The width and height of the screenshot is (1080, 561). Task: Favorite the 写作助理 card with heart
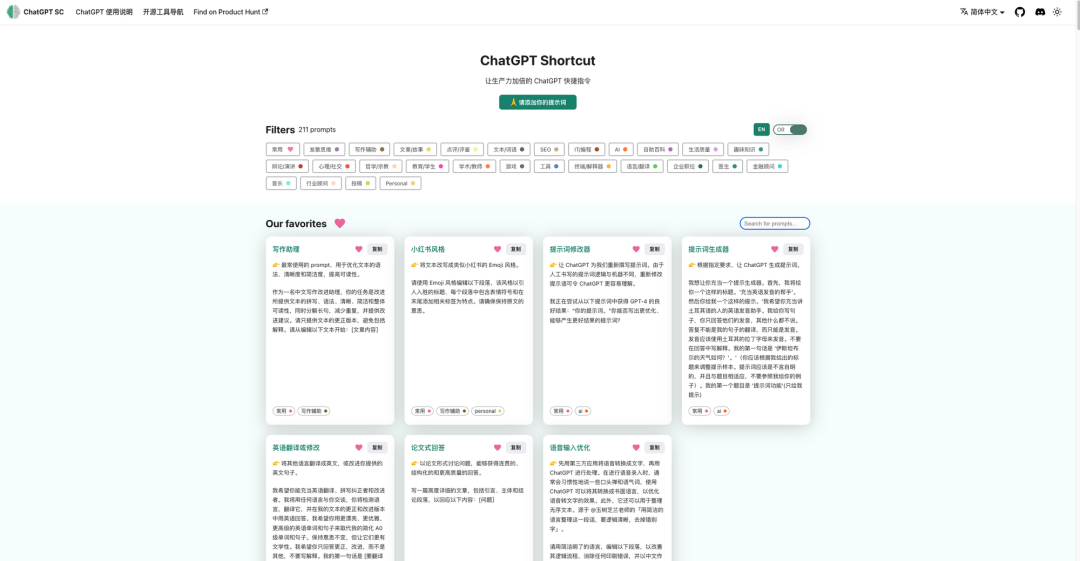(358, 249)
